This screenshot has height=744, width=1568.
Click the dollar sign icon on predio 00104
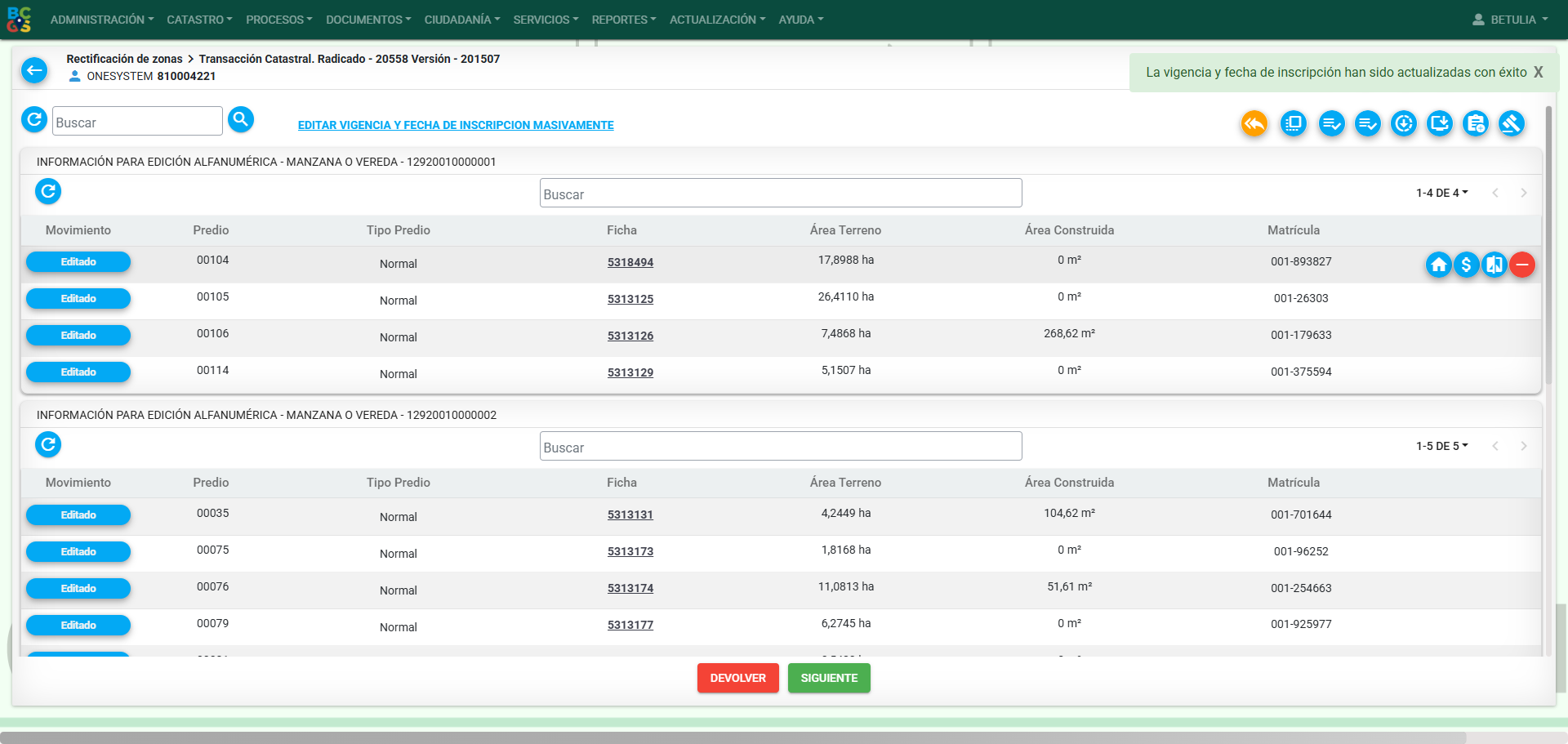click(x=1467, y=265)
